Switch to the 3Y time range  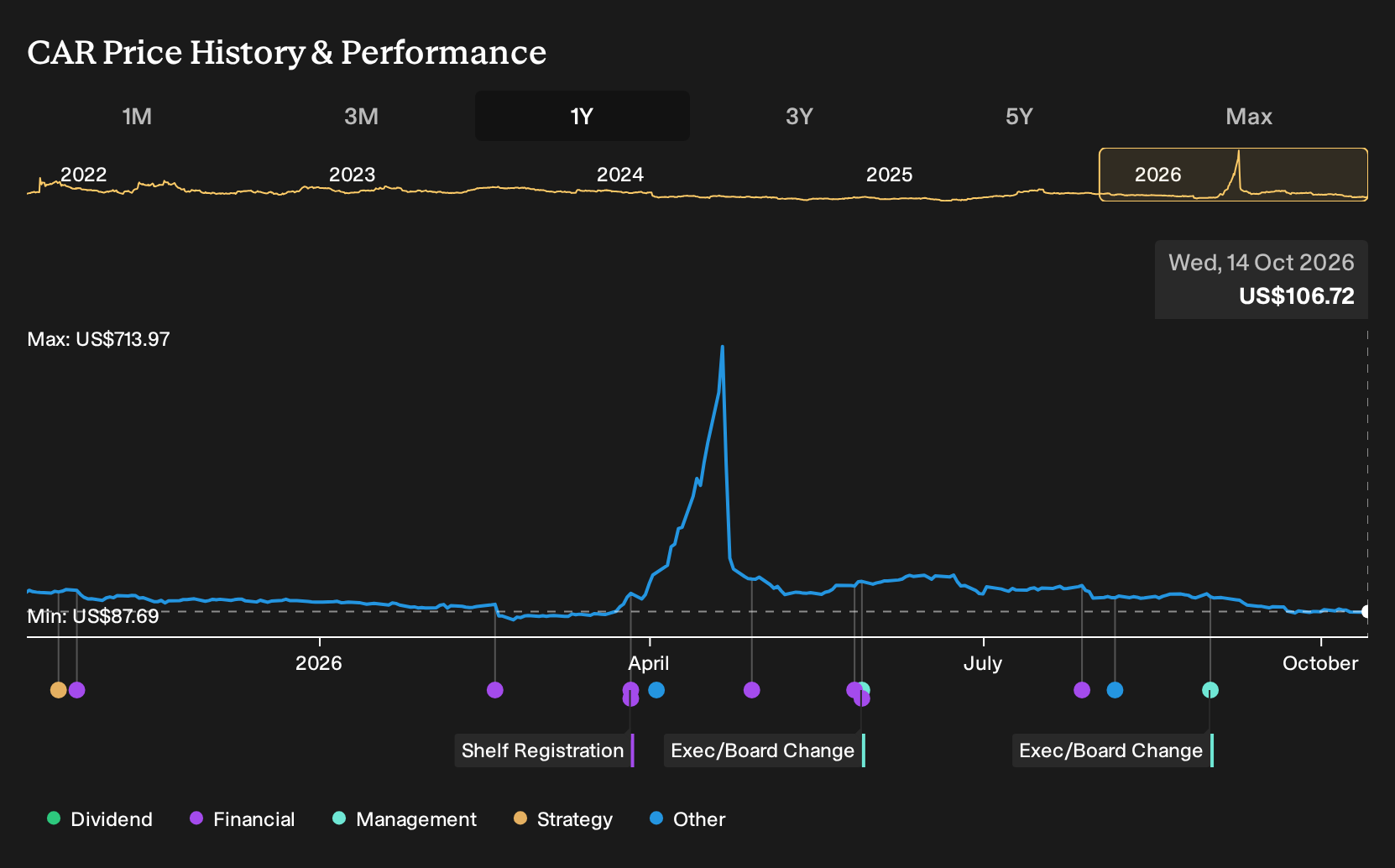[799, 116]
